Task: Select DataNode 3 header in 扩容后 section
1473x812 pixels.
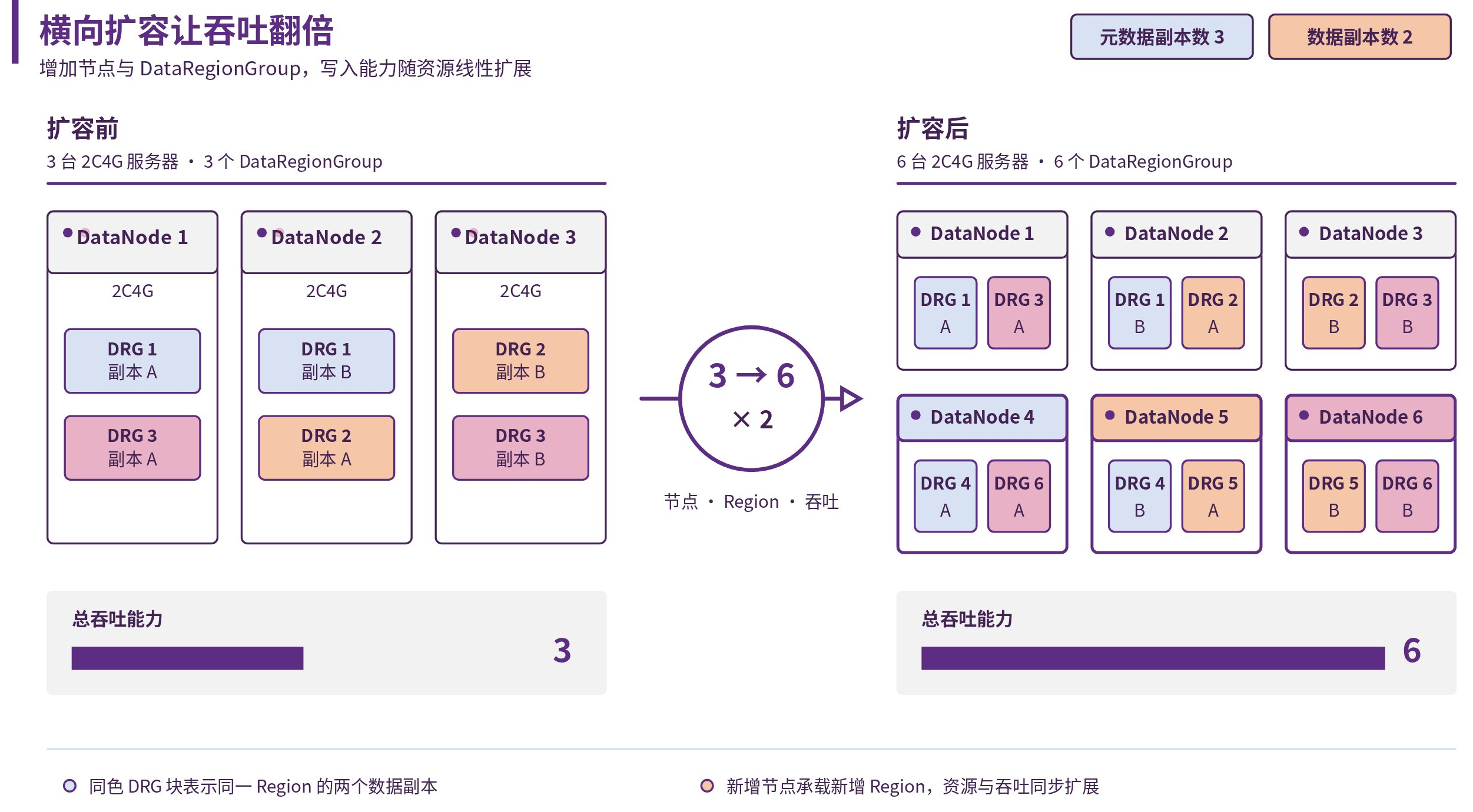Action: click(1371, 234)
